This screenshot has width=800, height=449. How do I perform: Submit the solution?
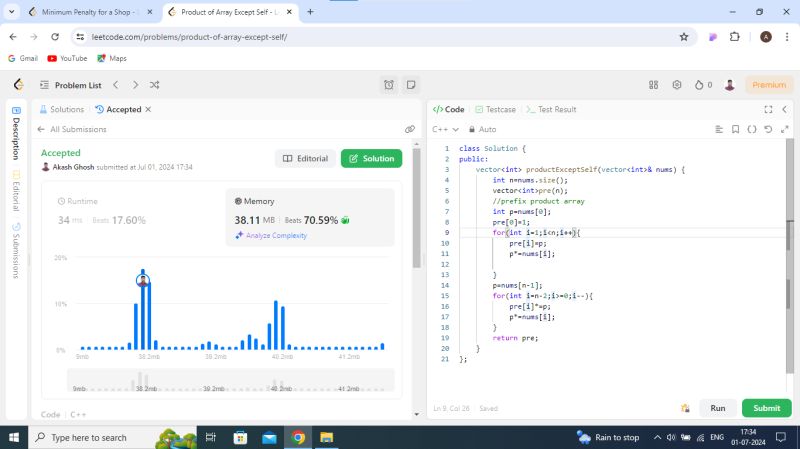pos(766,408)
